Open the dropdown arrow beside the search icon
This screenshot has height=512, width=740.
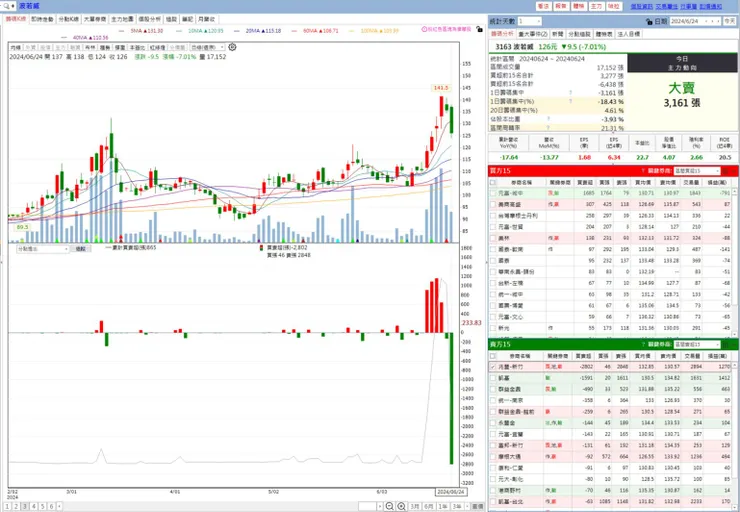13,6
